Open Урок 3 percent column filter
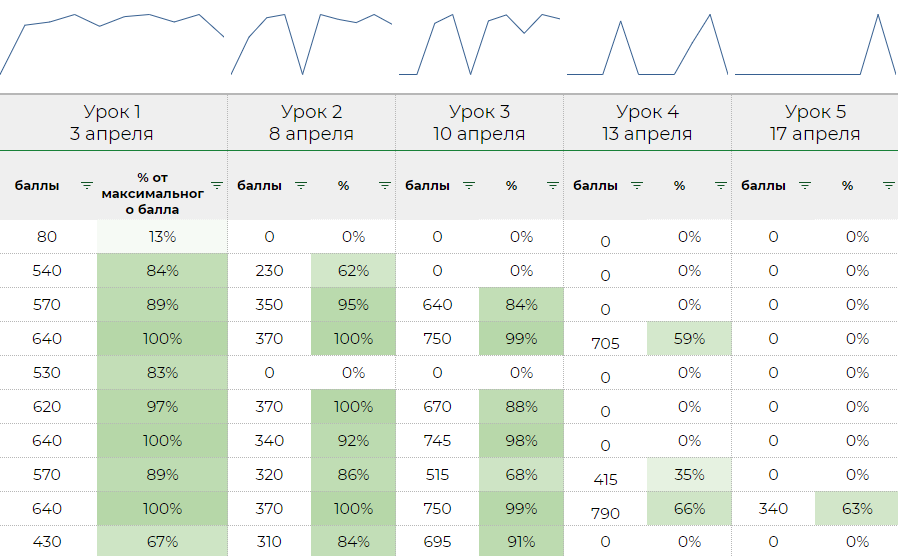The height and width of the screenshot is (556, 898). (553, 185)
